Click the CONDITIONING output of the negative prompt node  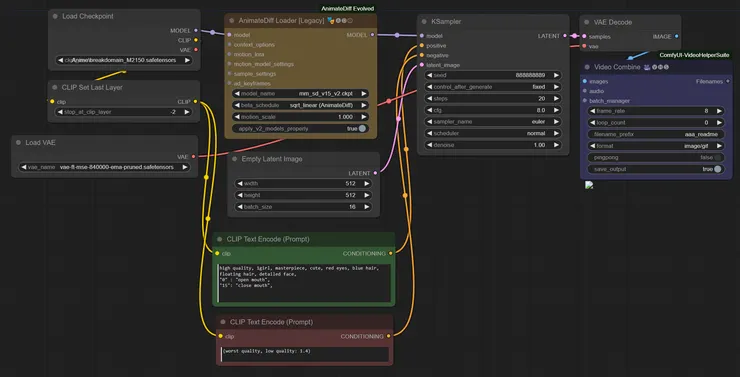click(x=388, y=336)
